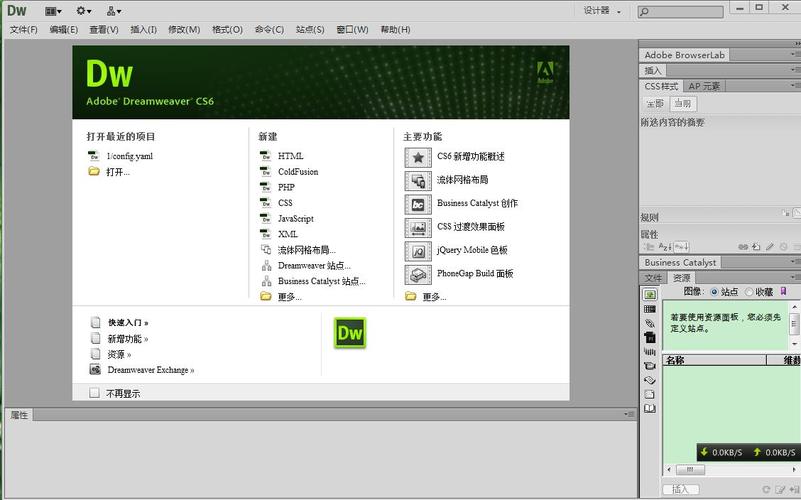The image size is (801, 500).
Task: Create a new CSS file
Action: click(x=285, y=203)
